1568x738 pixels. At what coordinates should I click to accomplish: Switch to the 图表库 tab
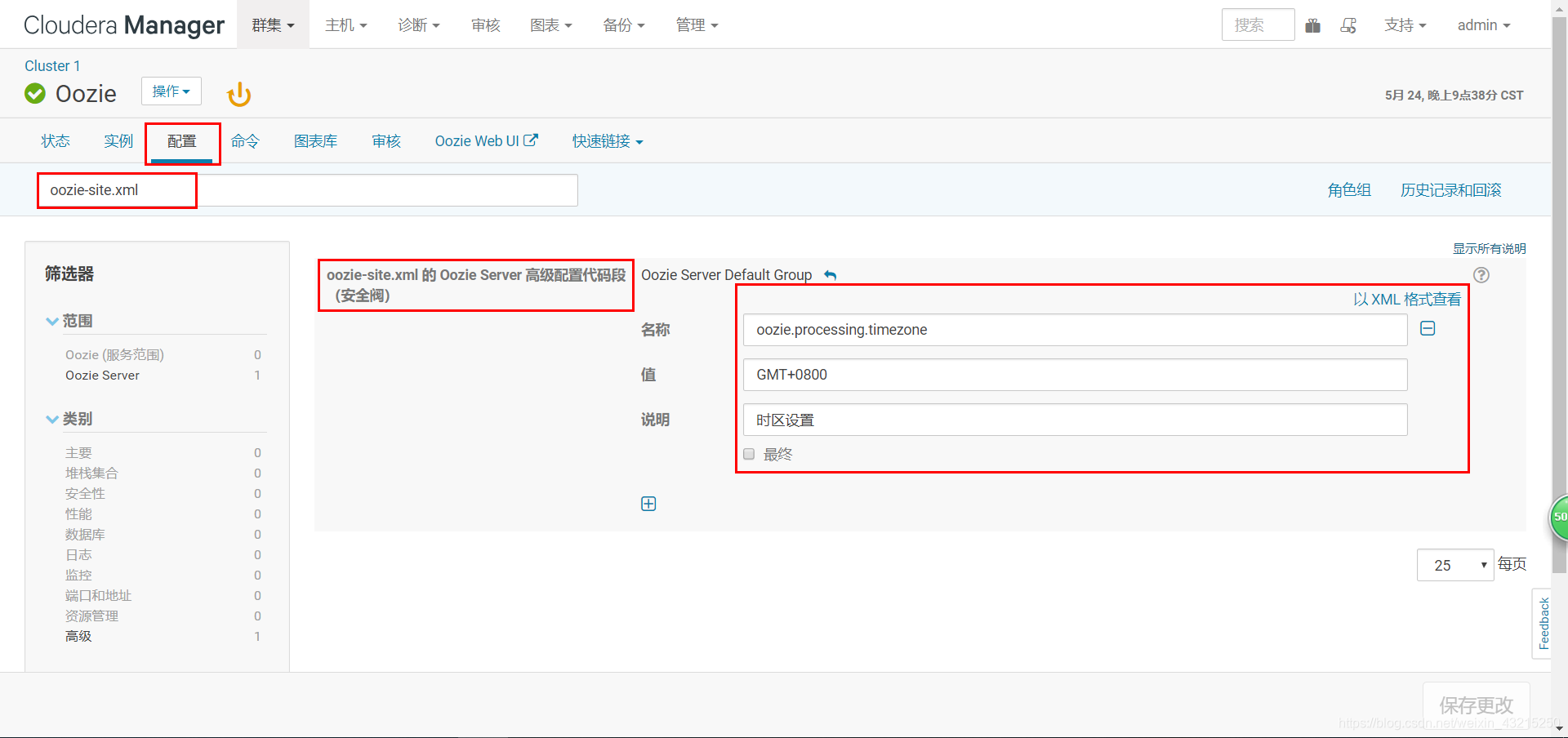tap(316, 141)
